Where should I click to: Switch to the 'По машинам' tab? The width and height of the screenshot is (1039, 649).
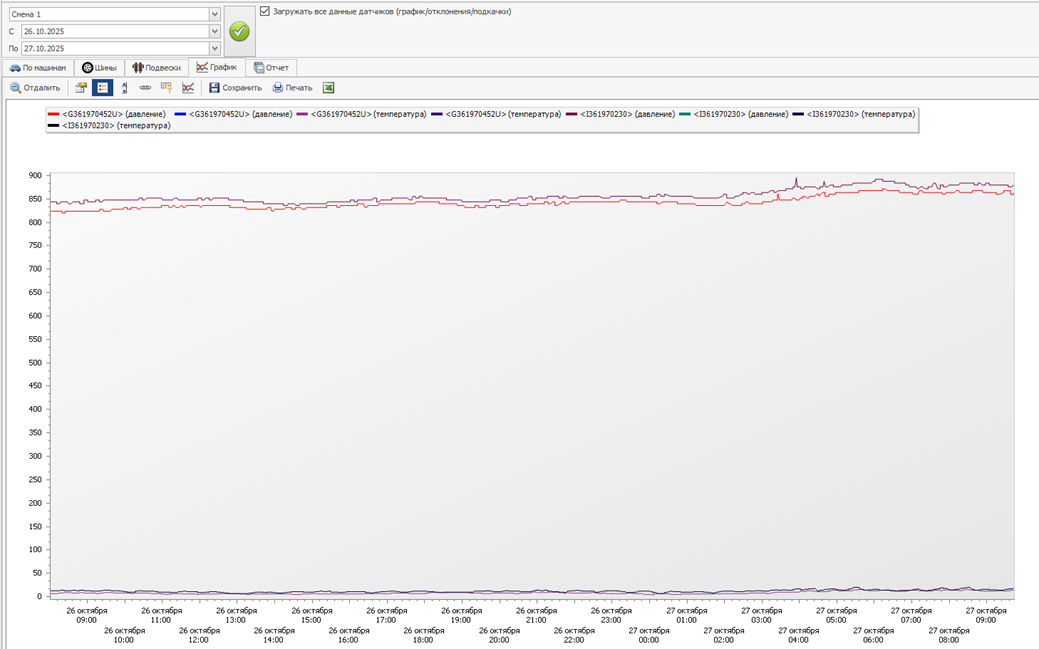pos(38,68)
